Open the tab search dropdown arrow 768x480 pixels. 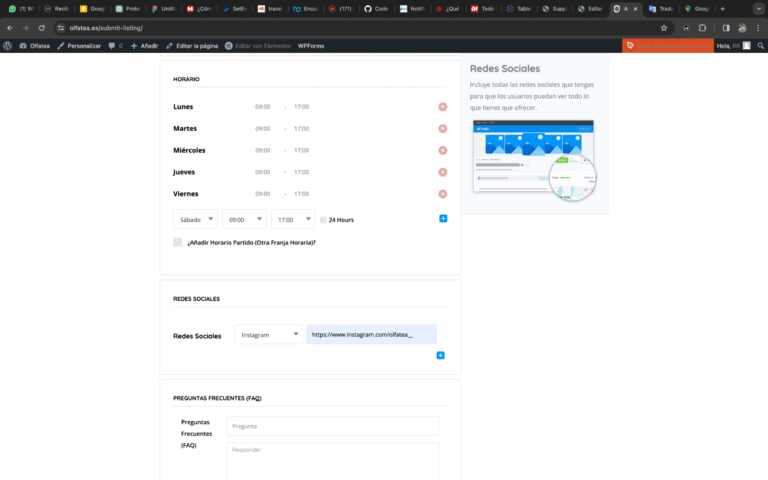click(x=759, y=9)
